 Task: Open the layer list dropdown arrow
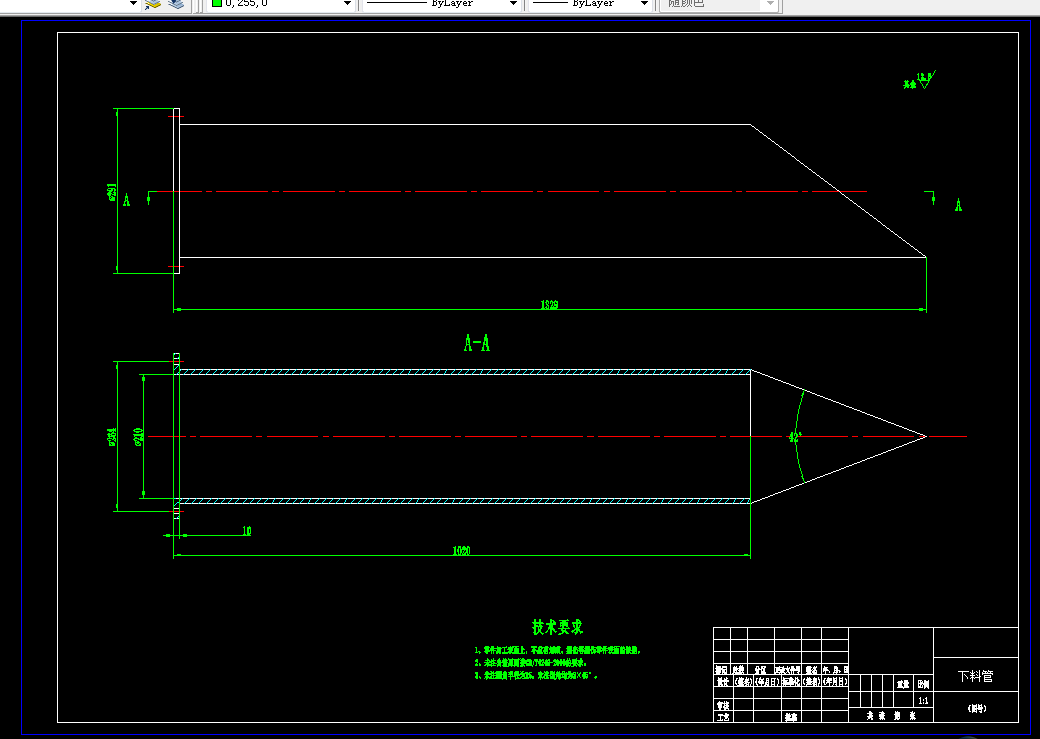tap(133, 4)
